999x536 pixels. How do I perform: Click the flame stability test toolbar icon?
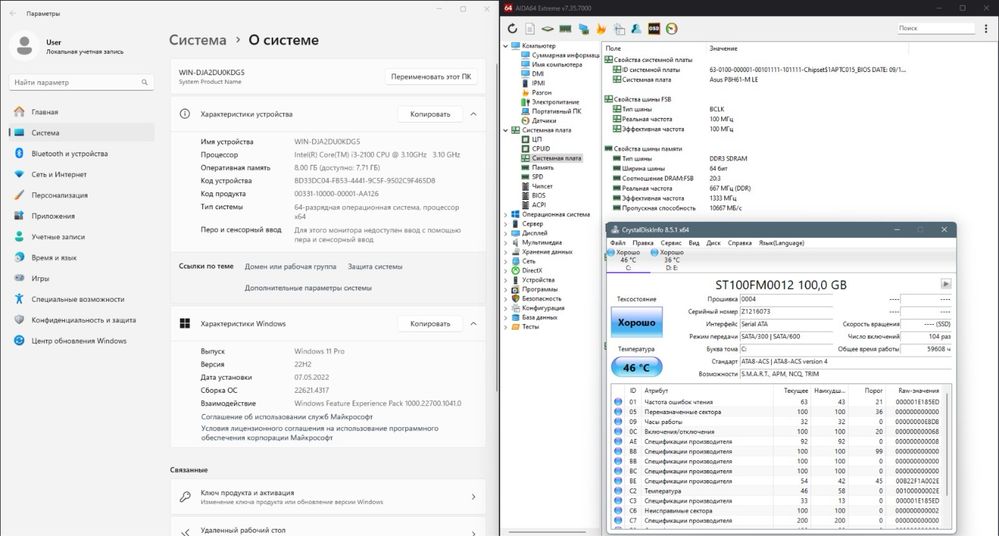pyautogui.click(x=601, y=29)
